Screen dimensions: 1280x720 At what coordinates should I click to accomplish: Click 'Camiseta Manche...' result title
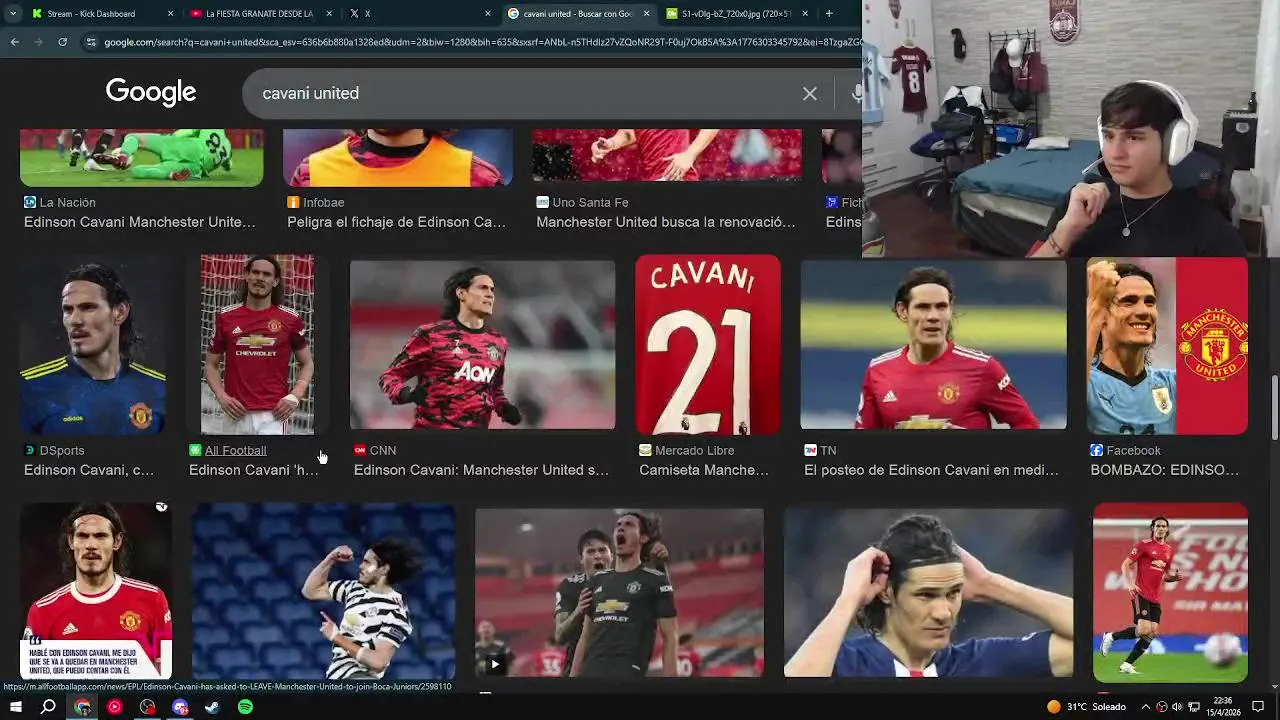704,470
